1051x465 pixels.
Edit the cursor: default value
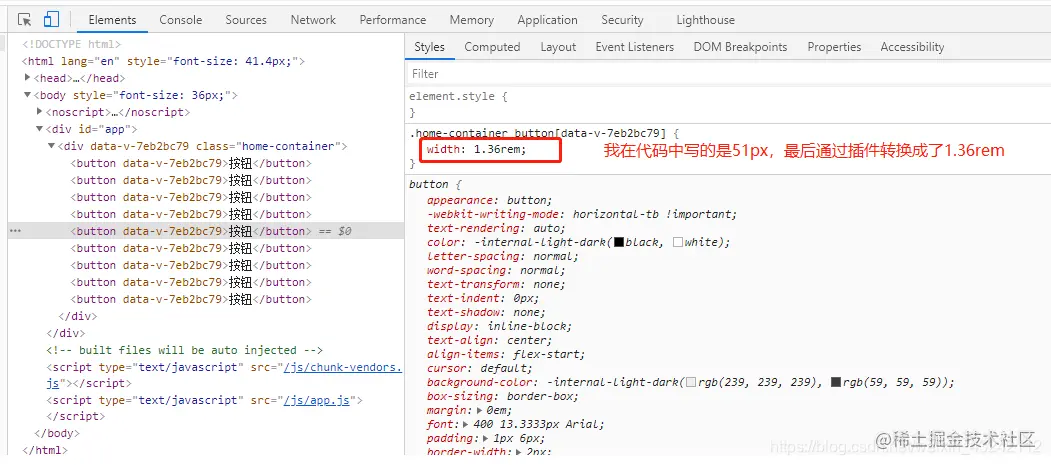click(502, 369)
